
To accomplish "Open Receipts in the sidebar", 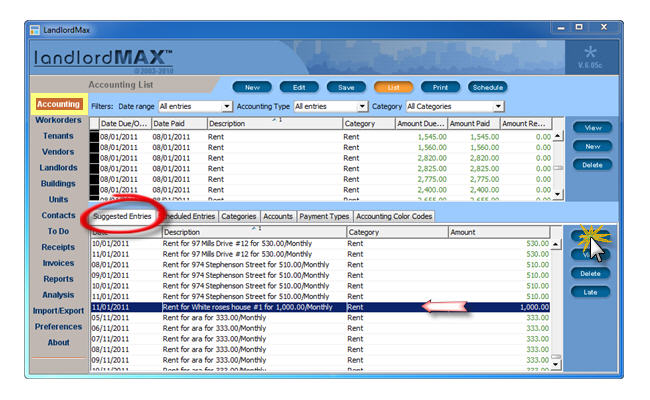I will tap(58, 247).
